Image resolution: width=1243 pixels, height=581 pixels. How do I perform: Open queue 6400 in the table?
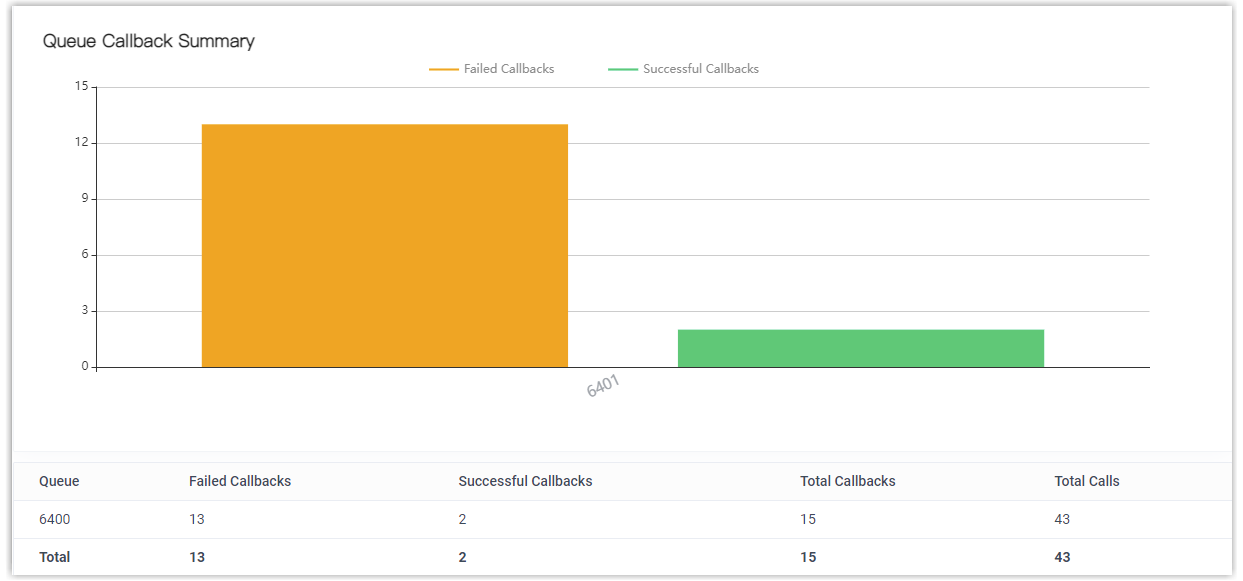point(54,519)
